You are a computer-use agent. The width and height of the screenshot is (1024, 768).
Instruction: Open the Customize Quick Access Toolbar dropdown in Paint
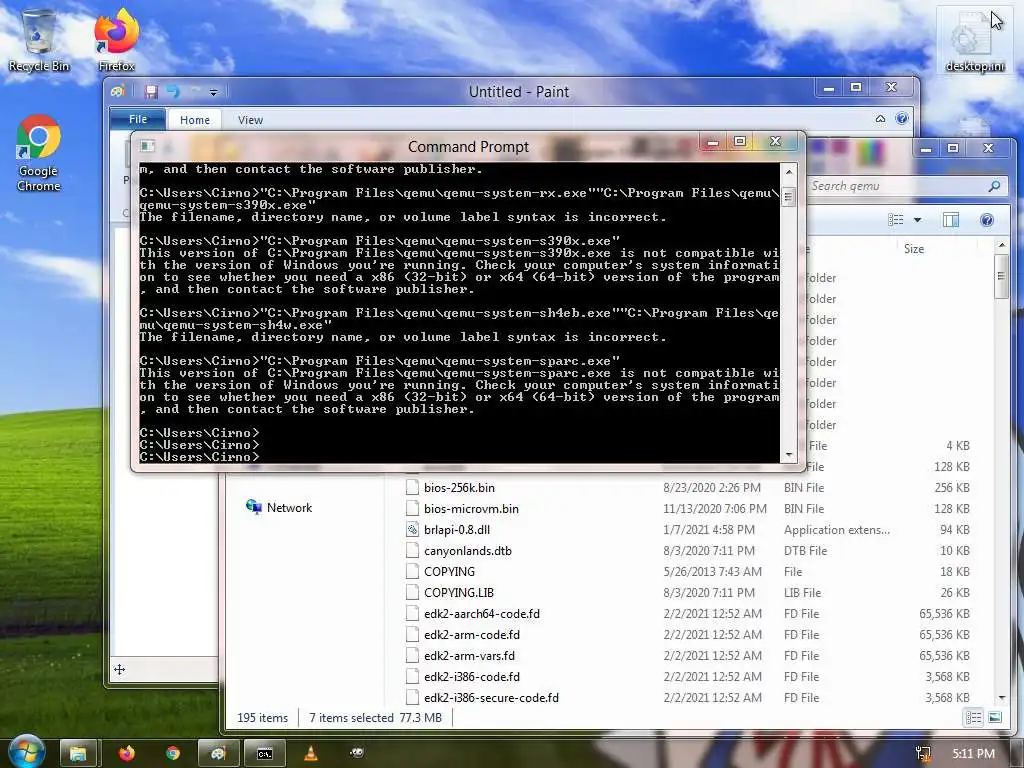tap(214, 92)
